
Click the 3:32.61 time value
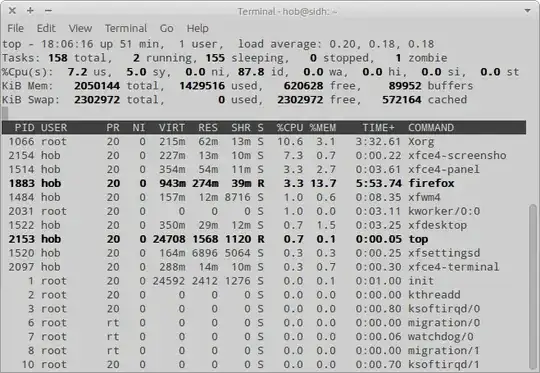[378, 142]
